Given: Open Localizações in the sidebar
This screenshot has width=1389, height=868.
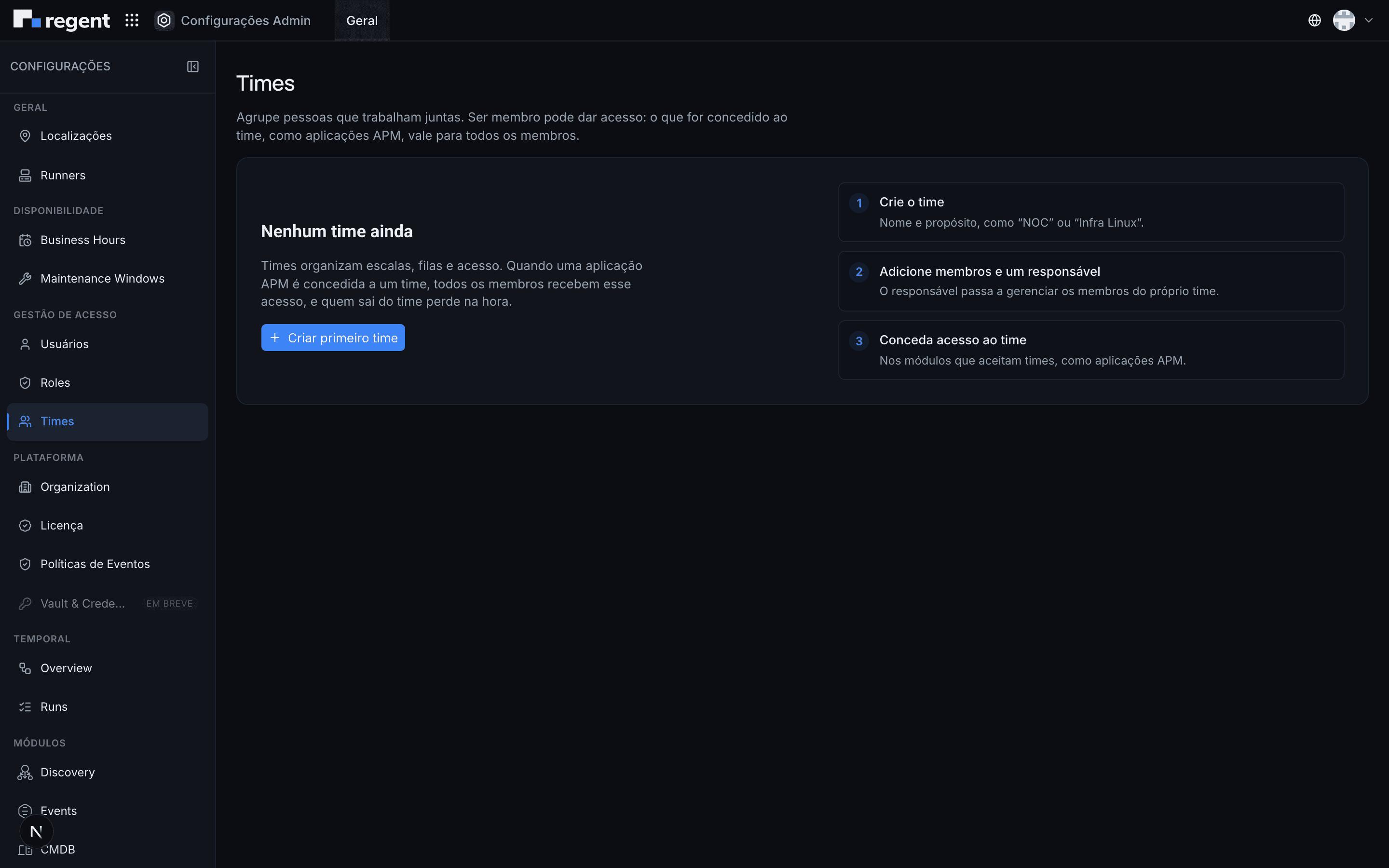Looking at the screenshot, I should [x=108, y=136].
